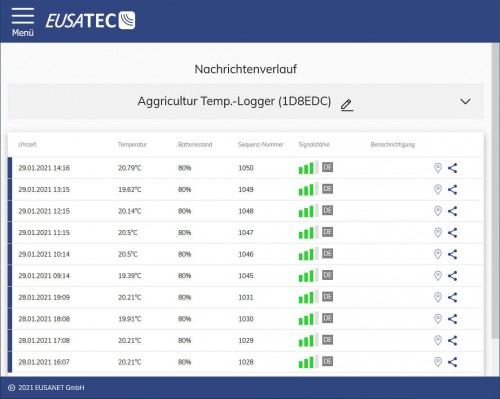This screenshot has width=500, height=399.
Task: Show location for 29.01.2021 11:15 entry
Action: (x=438, y=232)
